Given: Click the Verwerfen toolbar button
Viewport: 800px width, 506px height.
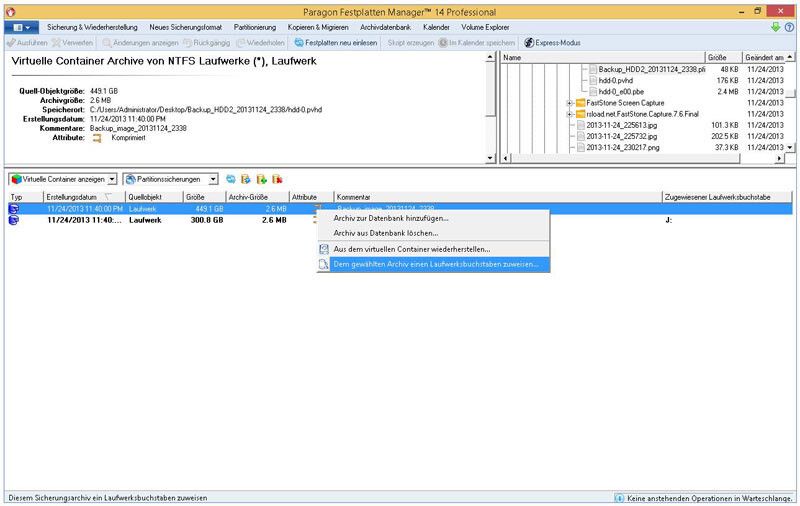Looking at the screenshot, I should pos(72,43).
